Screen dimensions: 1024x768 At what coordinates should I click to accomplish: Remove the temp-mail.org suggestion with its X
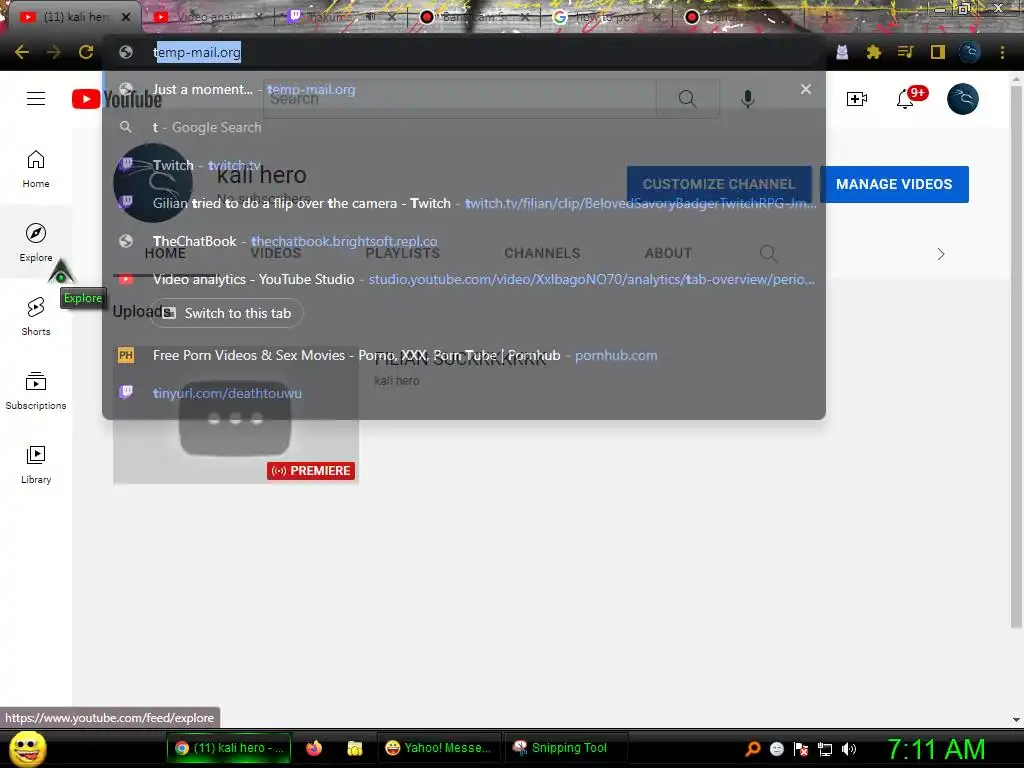[x=806, y=89]
